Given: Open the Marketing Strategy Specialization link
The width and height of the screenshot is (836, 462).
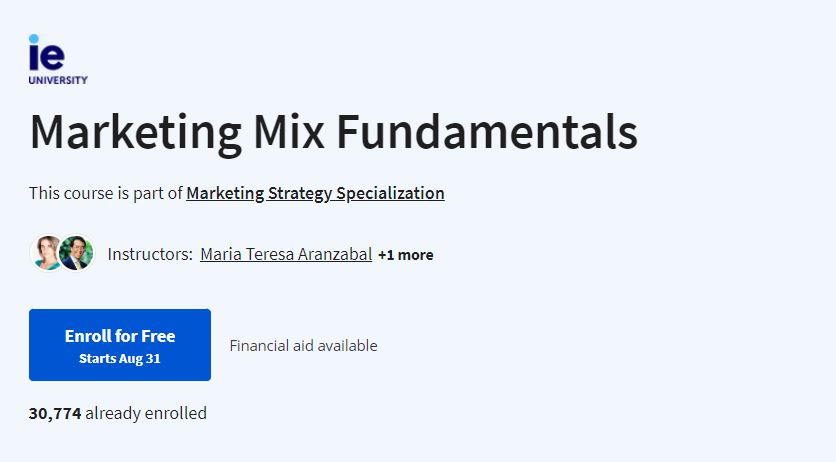Looking at the screenshot, I should (x=315, y=193).
